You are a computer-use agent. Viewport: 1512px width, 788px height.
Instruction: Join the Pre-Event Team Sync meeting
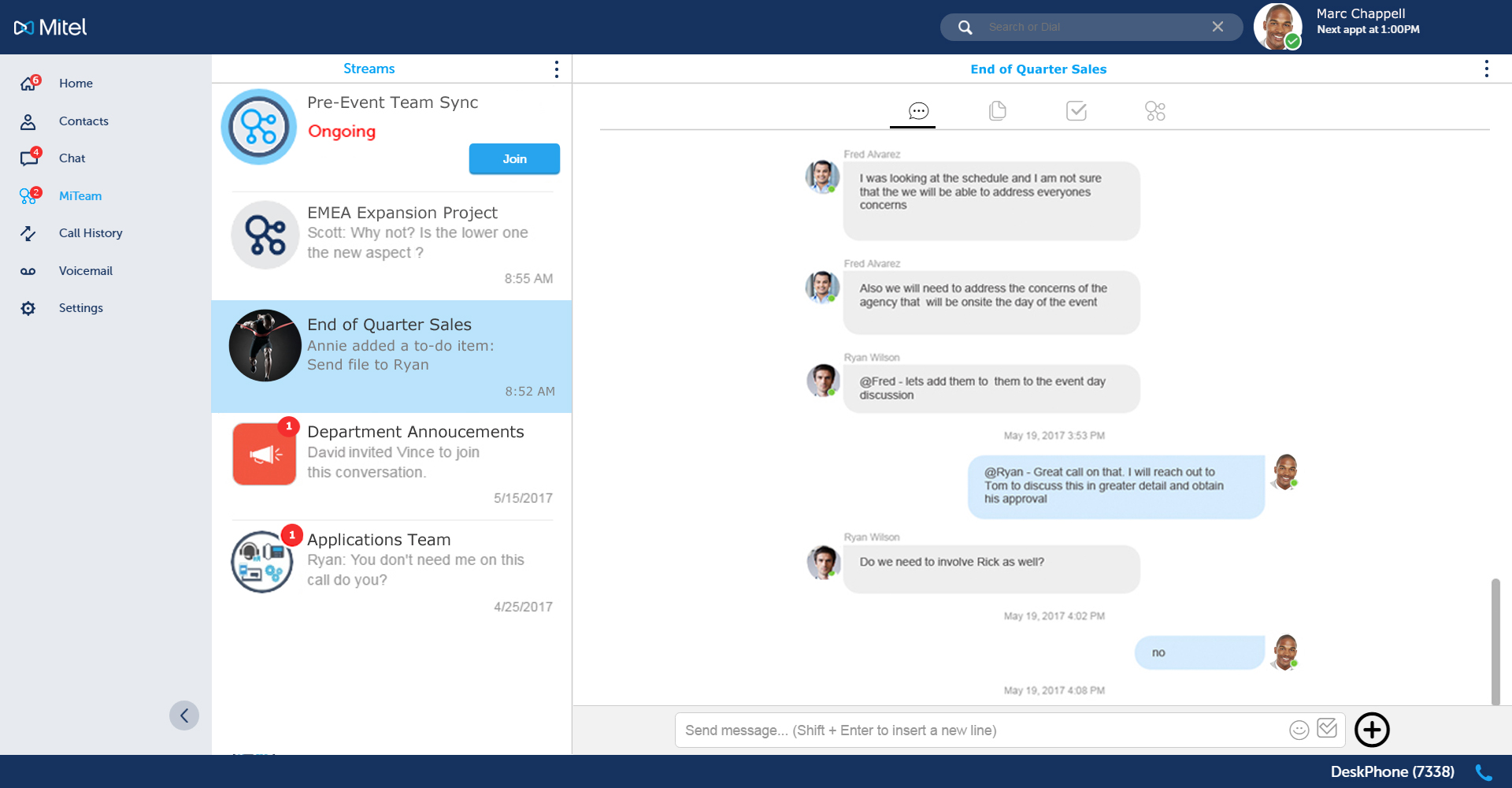514,159
